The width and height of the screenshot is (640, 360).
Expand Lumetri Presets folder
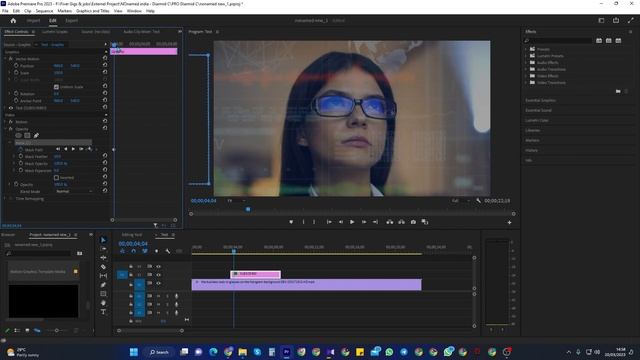pyautogui.click(x=527, y=56)
